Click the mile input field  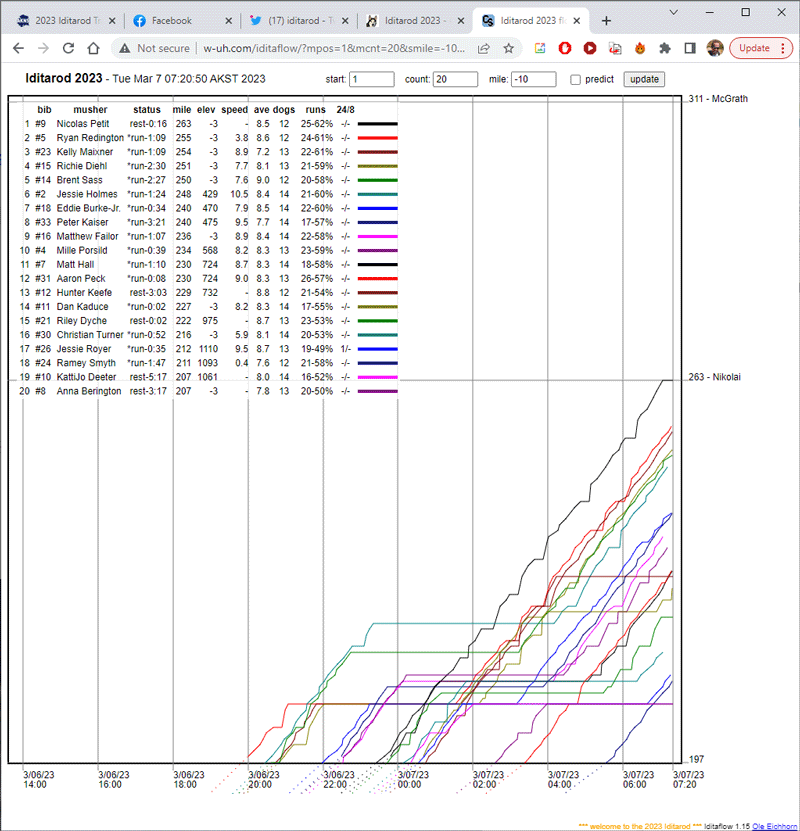click(x=534, y=79)
